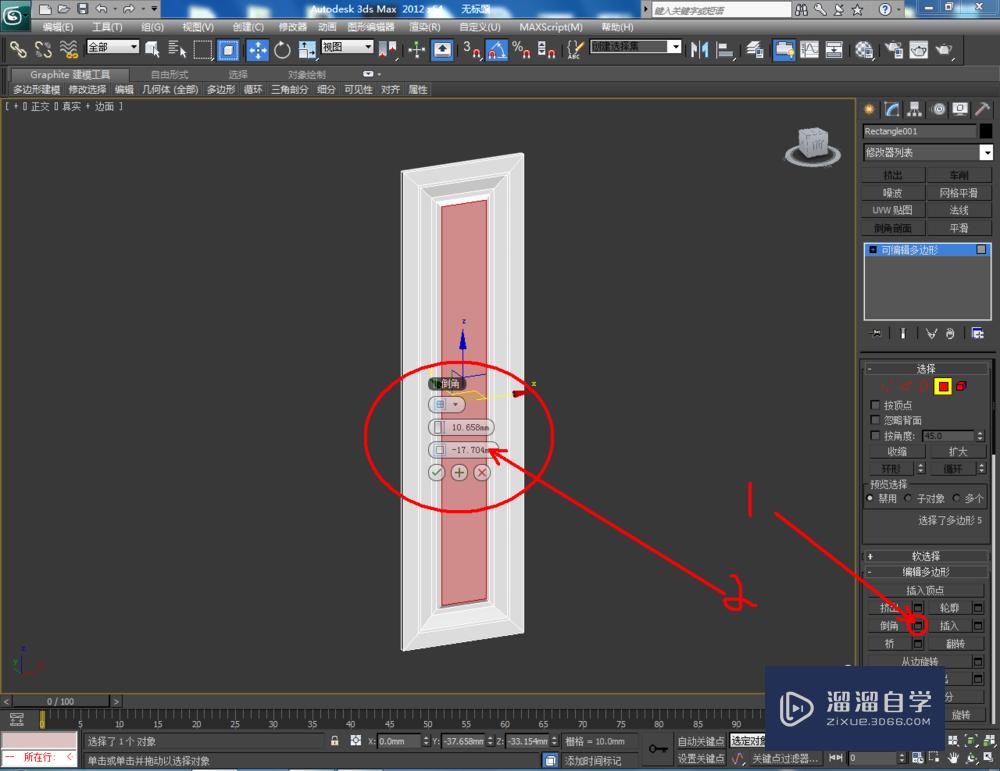1000x771 pixels.
Task: Open the 全部 selection filter dropdown
Action: coord(113,47)
